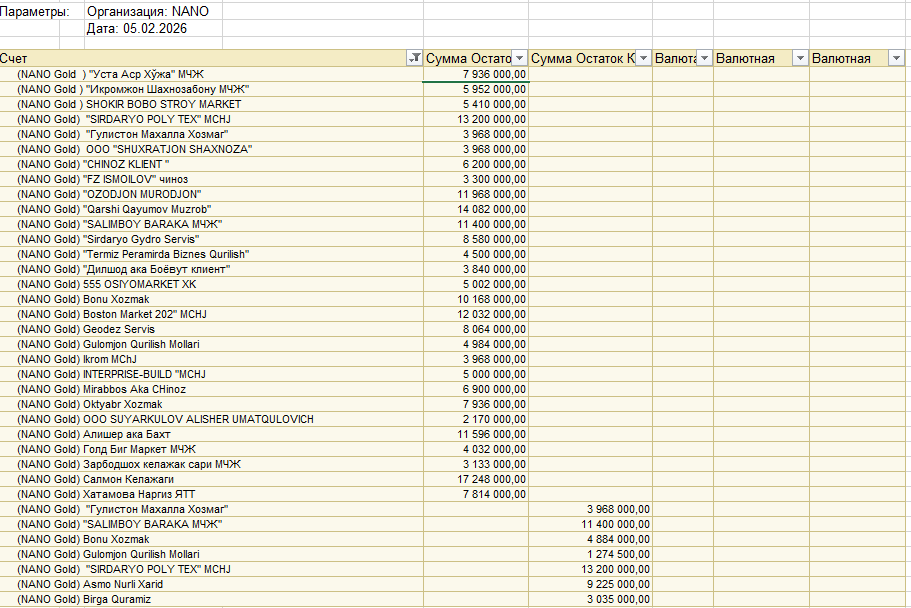Select the "FZ ISMOILOV" чиноз cell

coord(211,180)
